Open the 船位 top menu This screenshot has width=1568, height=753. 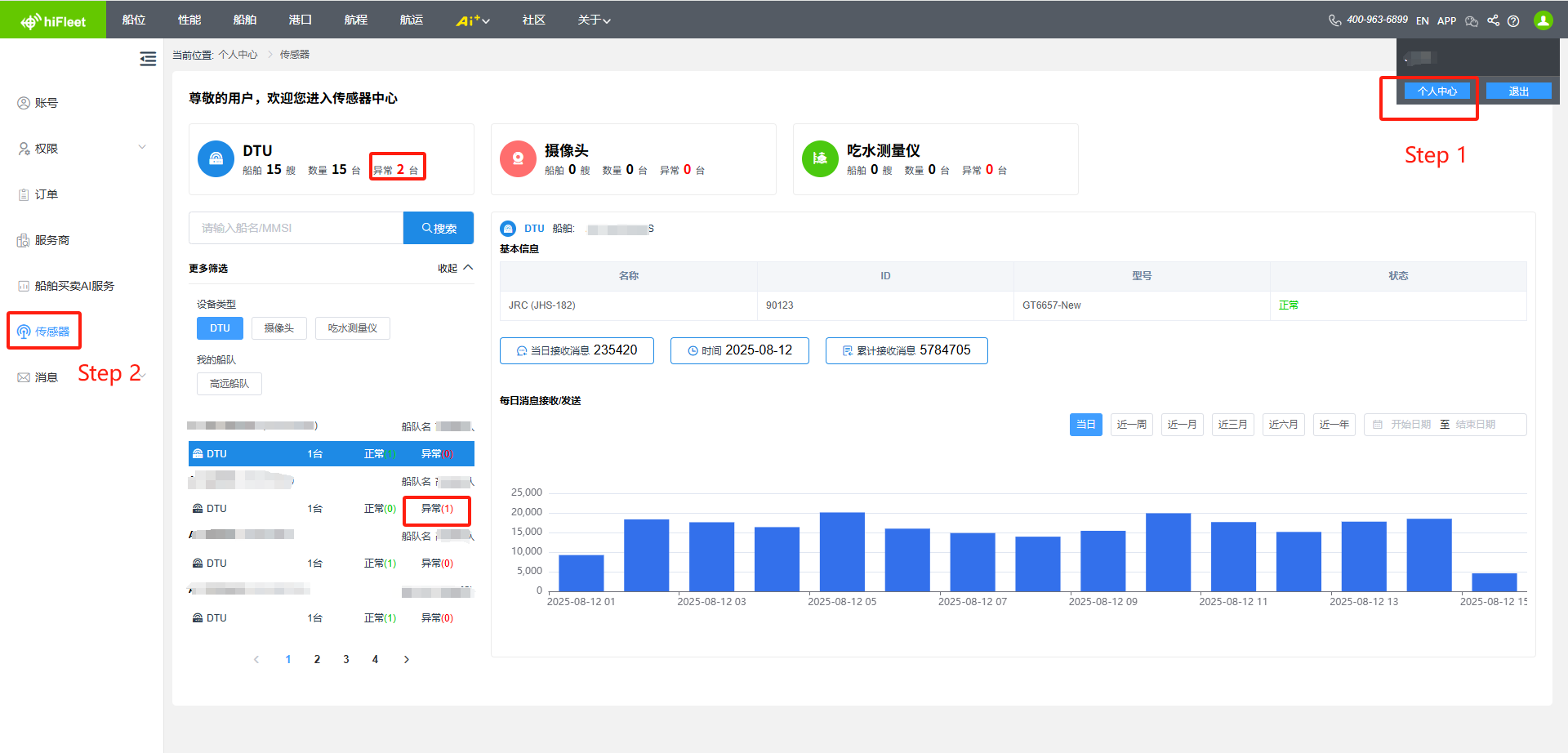click(x=134, y=20)
